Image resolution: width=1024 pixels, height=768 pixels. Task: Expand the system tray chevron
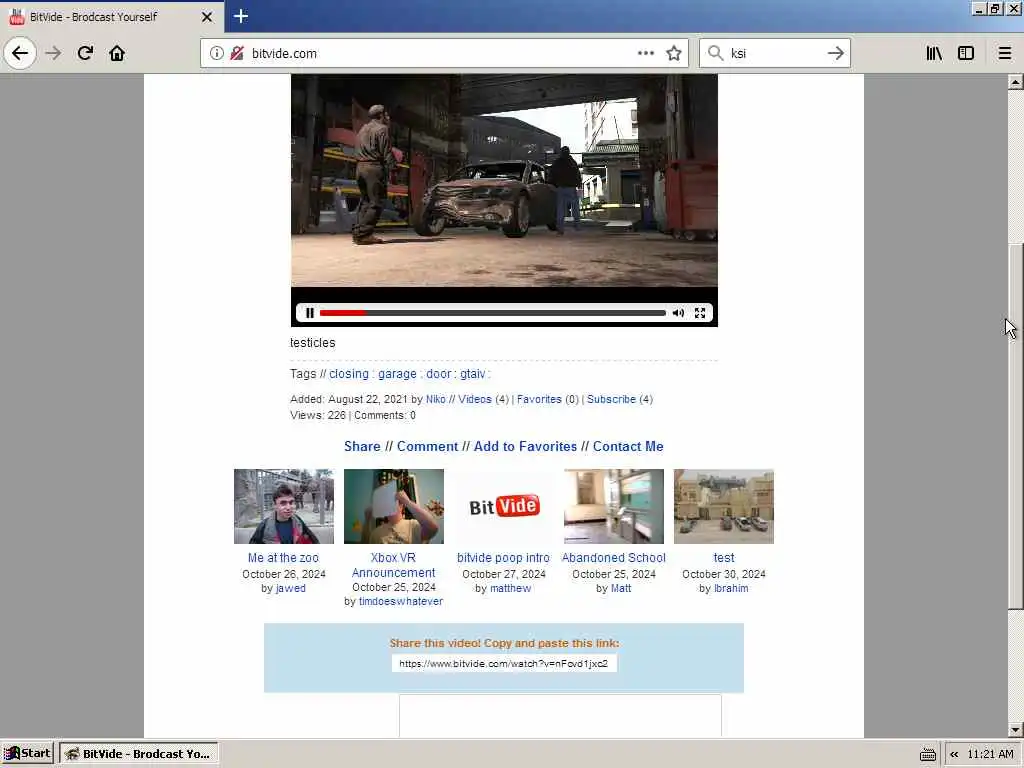coord(954,754)
